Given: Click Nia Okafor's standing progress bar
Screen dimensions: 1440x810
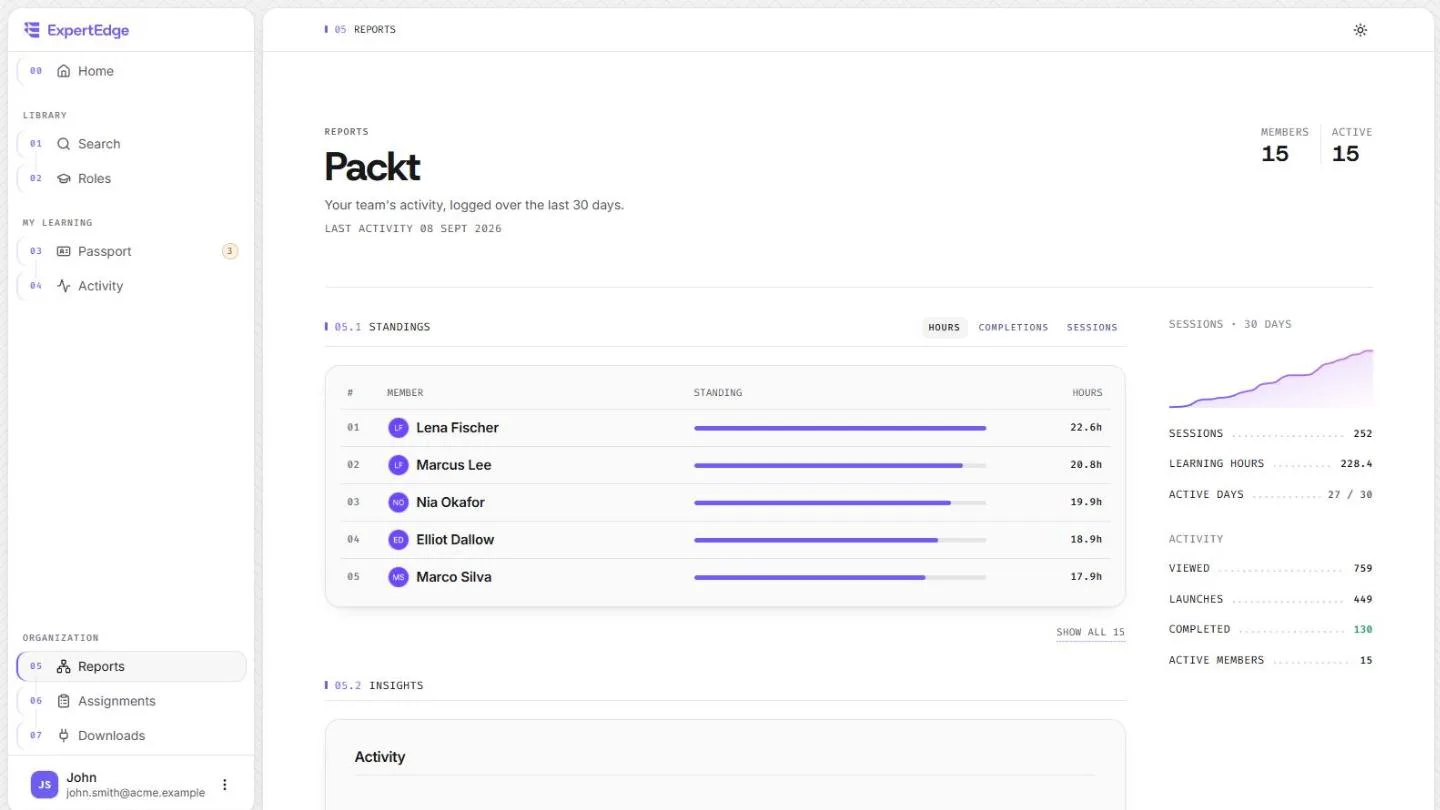Looking at the screenshot, I should 840,502.
